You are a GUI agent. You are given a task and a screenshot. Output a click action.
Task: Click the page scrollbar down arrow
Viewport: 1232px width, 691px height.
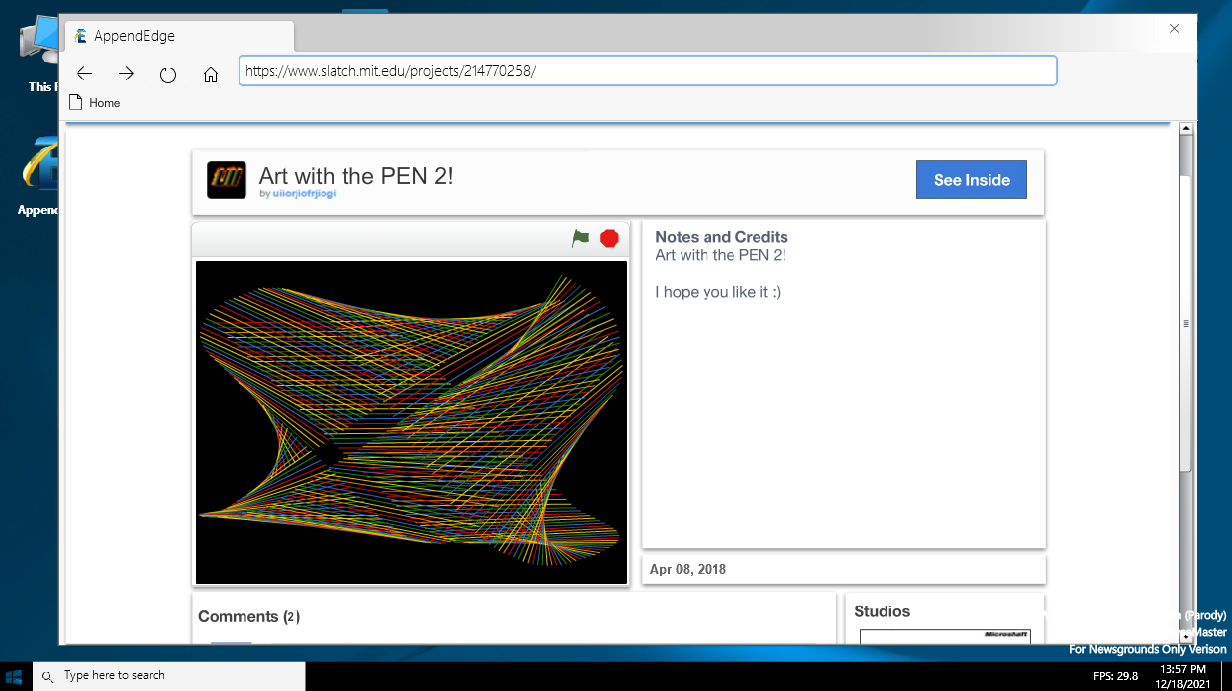(x=1186, y=636)
